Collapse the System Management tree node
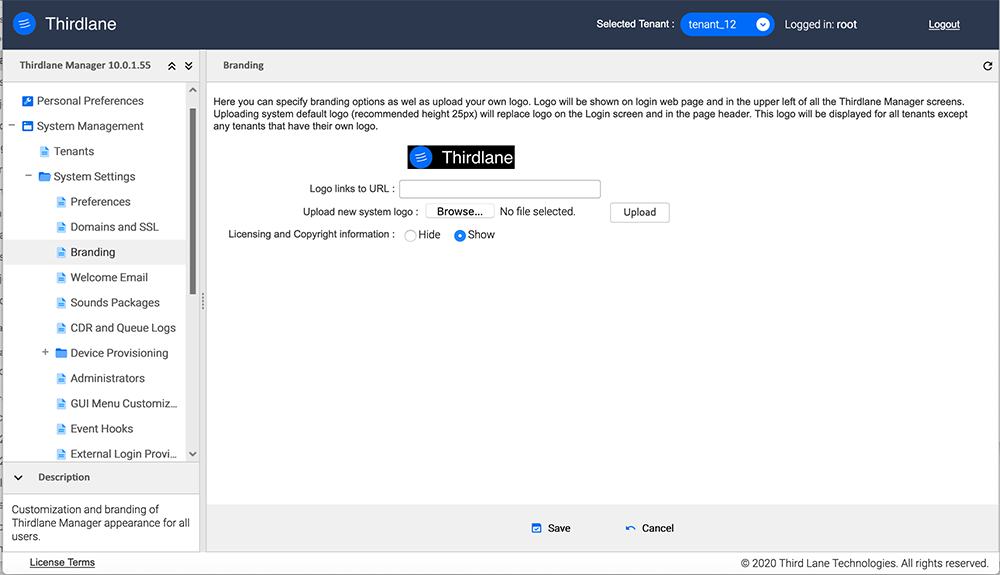This screenshot has width=1000, height=575. pos(11,126)
